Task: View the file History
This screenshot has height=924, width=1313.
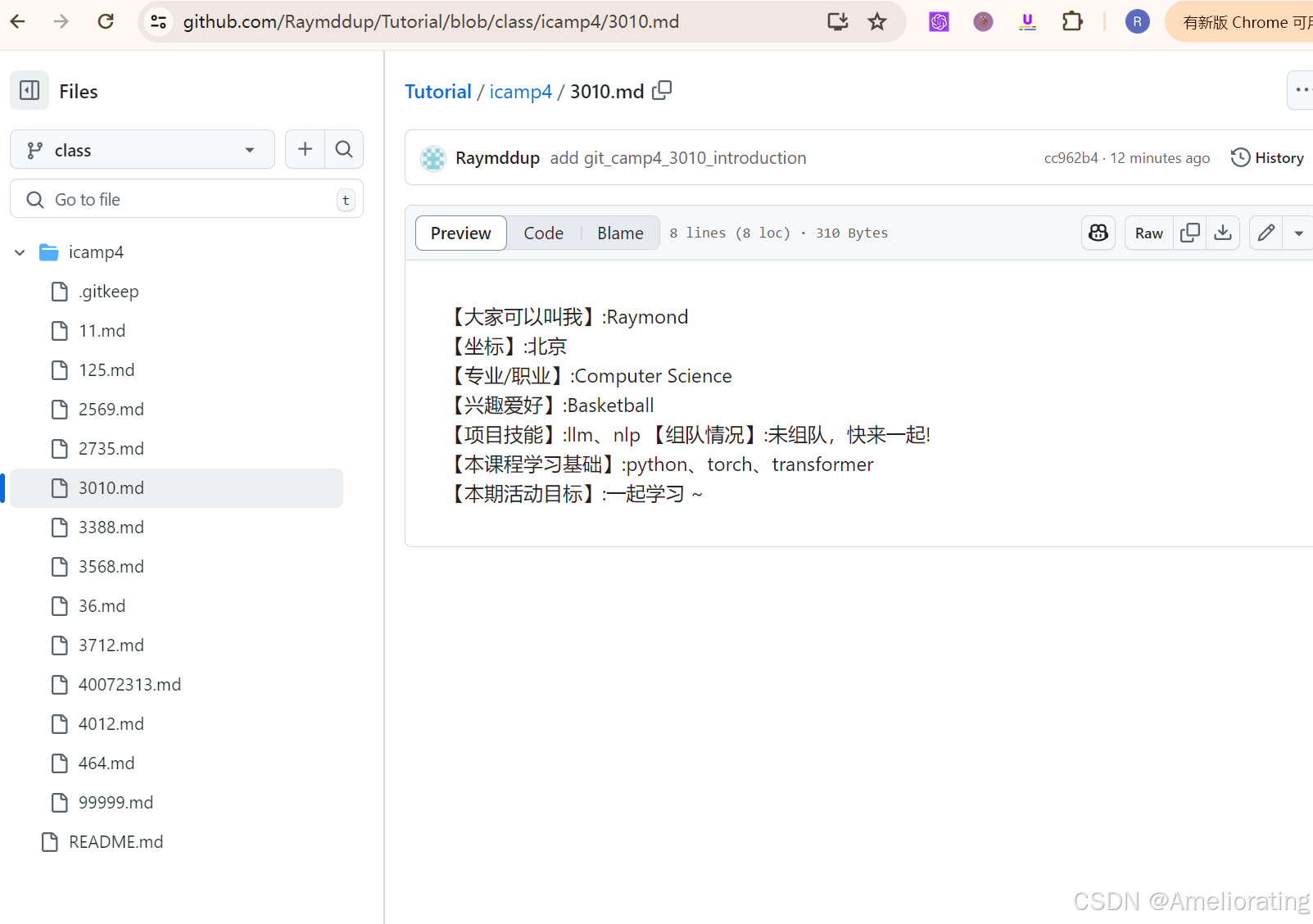Action: pos(1267,157)
